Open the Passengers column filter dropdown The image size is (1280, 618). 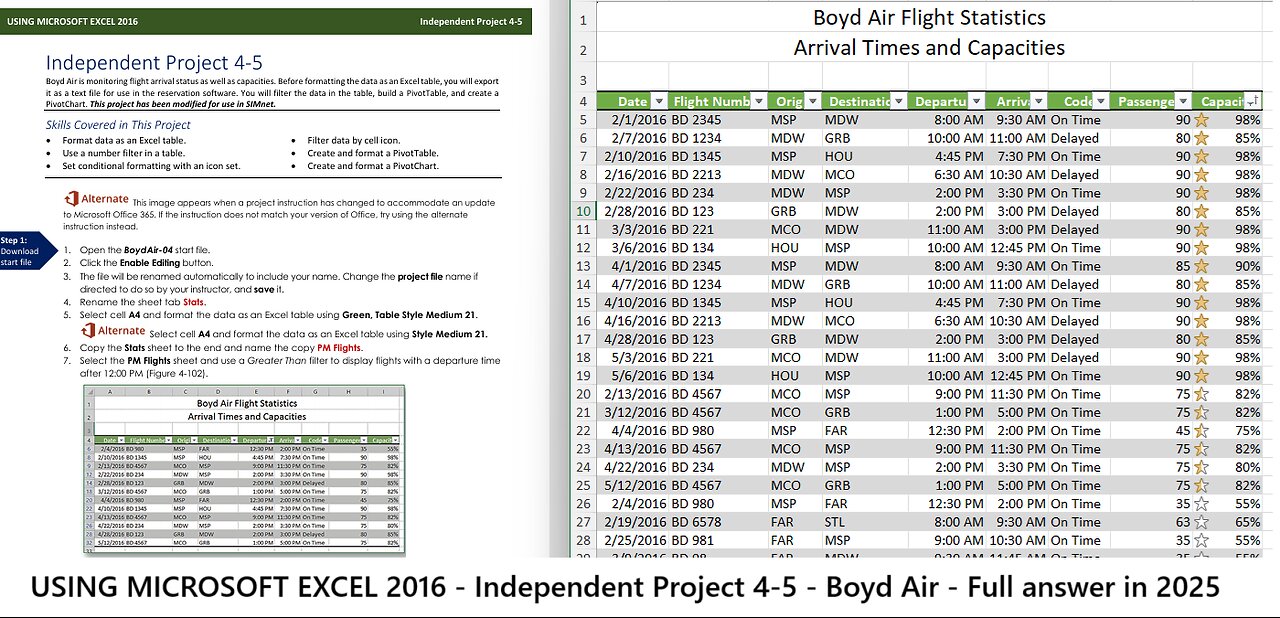pos(1183,101)
